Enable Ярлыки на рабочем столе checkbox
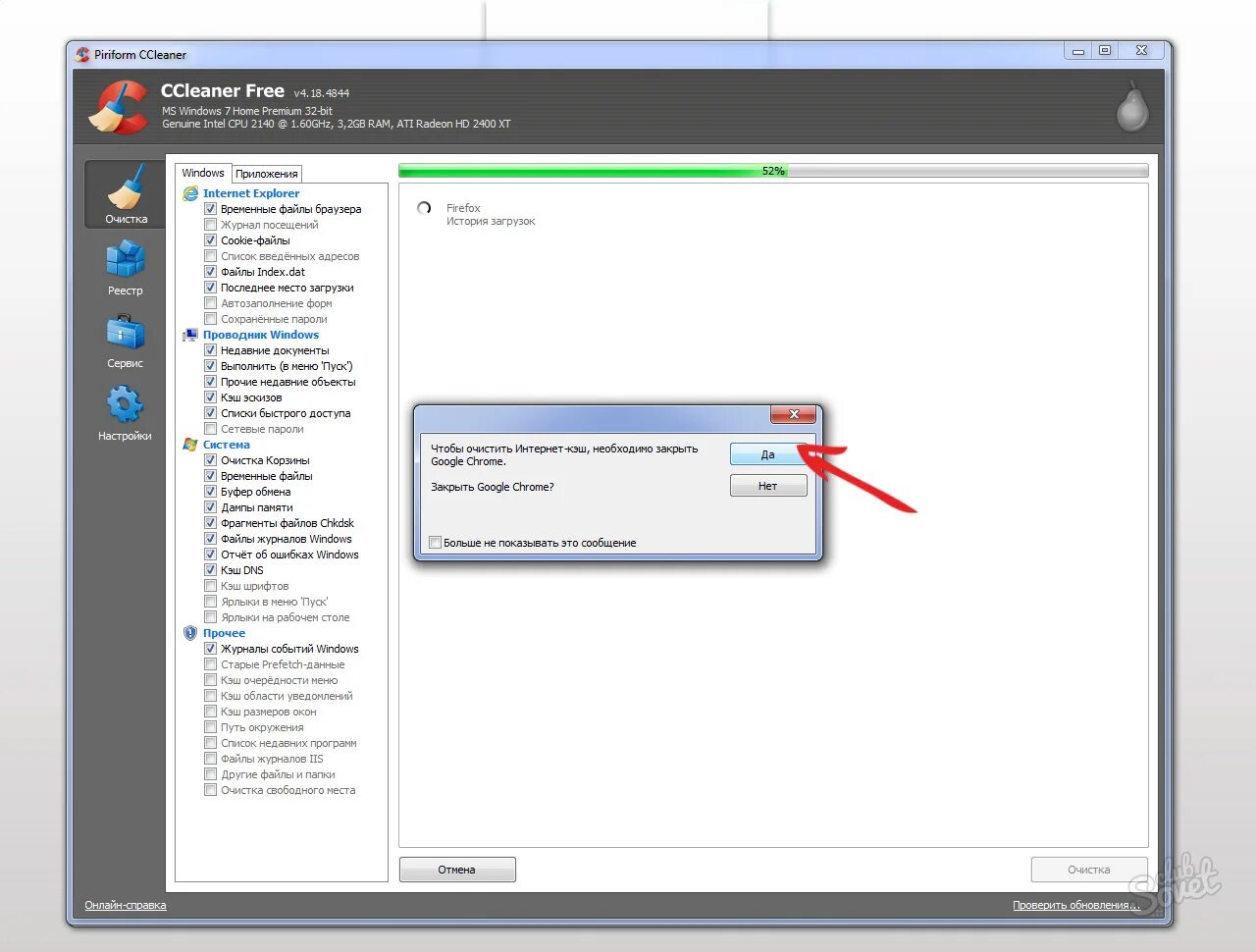This screenshot has width=1256, height=952. click(210, 617)
